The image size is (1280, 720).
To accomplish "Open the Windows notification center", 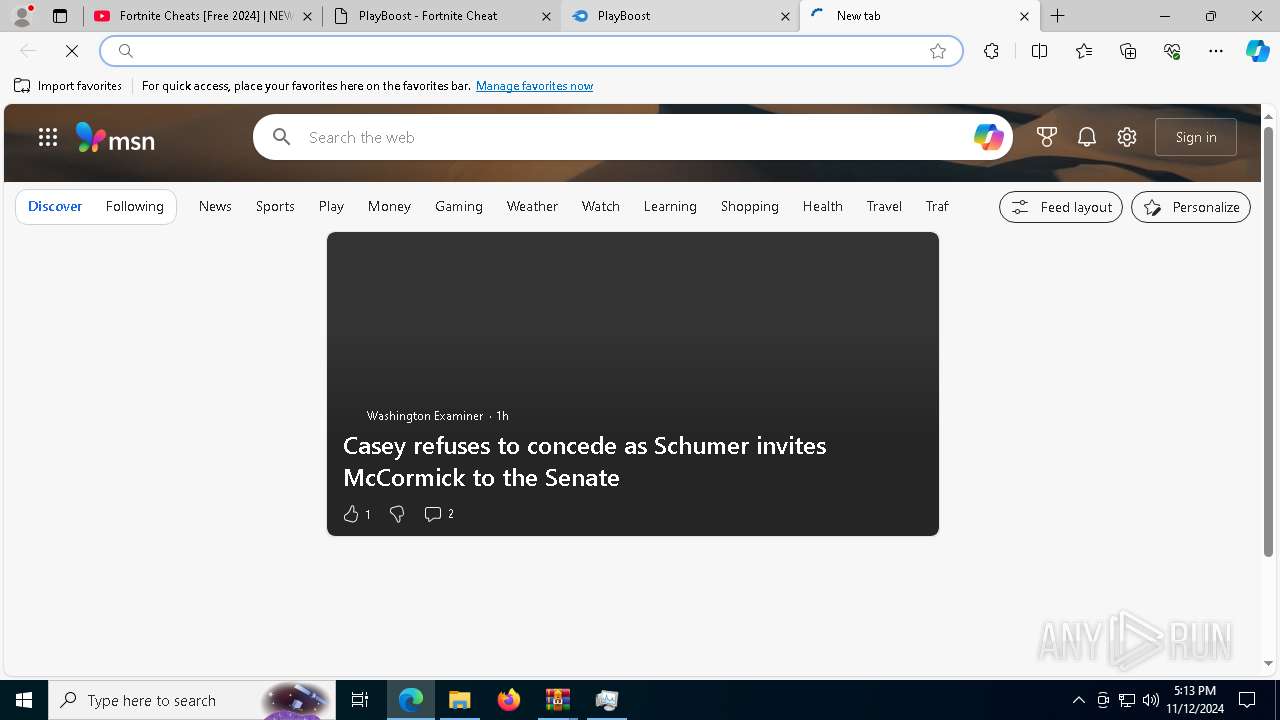I will coord(1247,700).
